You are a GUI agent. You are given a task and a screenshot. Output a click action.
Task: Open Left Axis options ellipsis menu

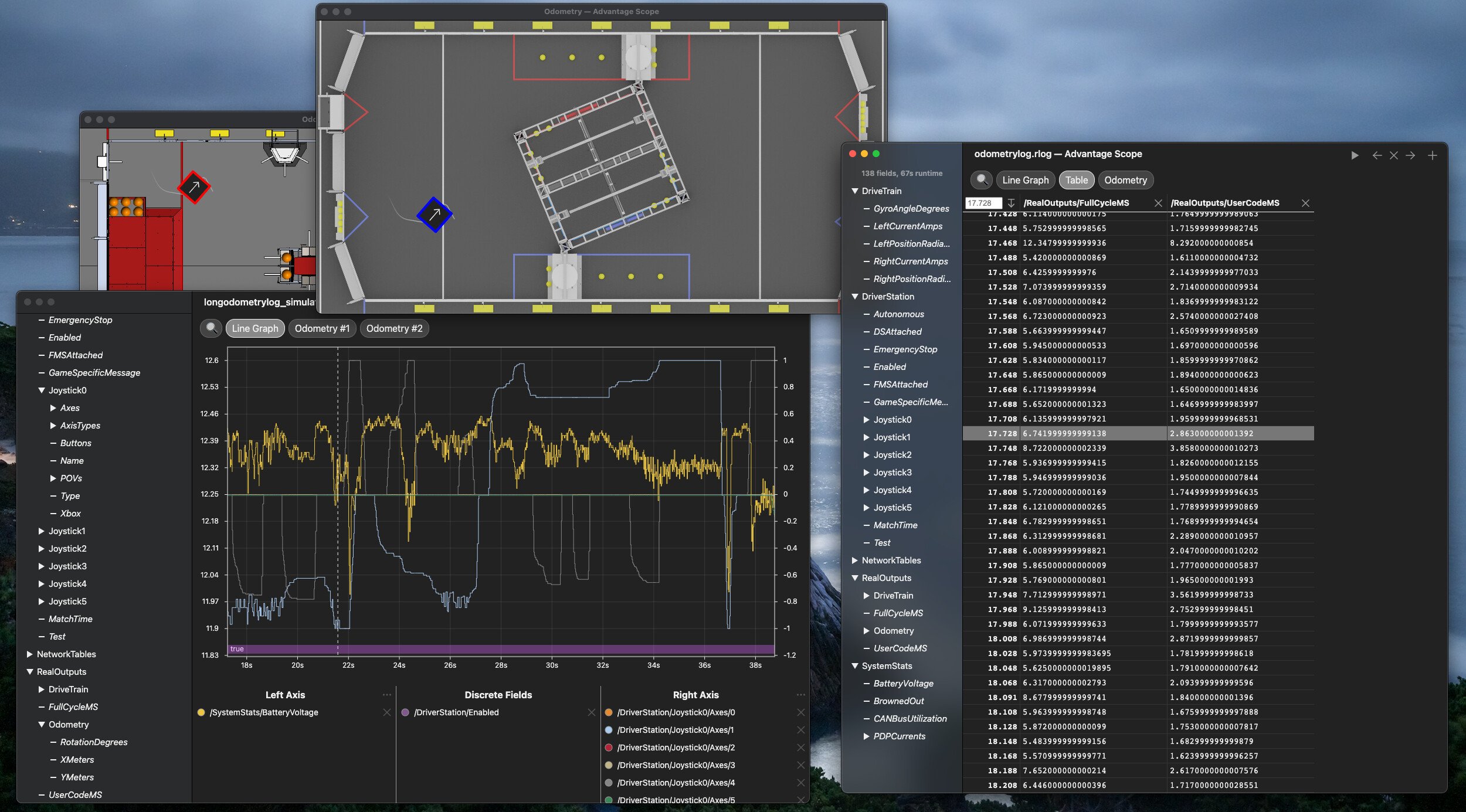click(x=387, y=695)
